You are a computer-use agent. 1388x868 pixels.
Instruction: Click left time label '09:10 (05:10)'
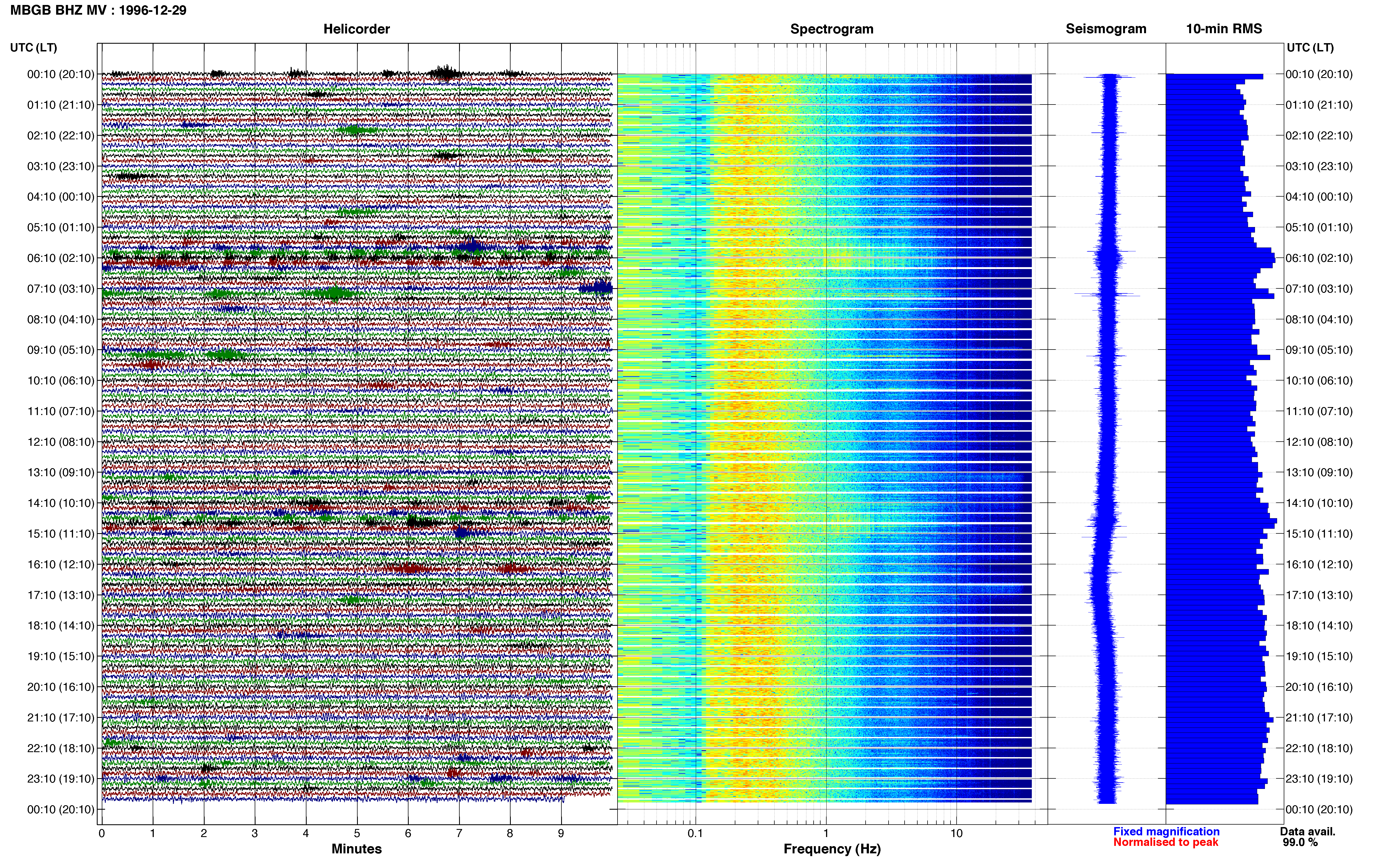click(61, 350)
